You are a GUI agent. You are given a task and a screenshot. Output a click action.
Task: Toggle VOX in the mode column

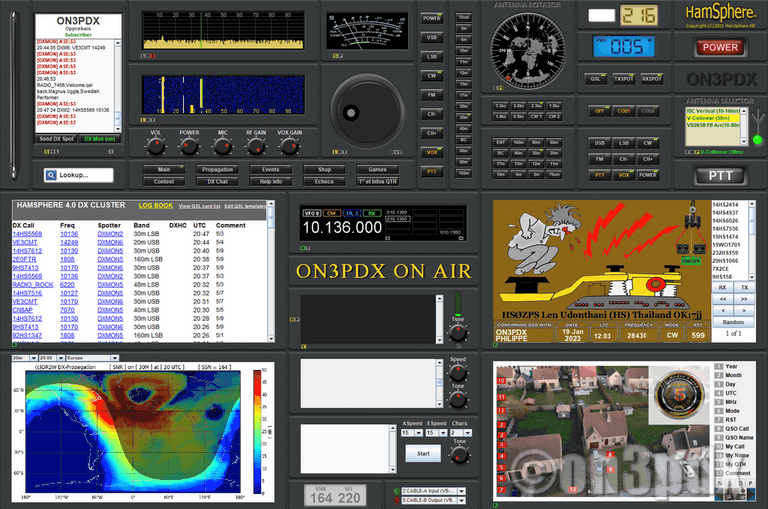[x=432, y=152]
